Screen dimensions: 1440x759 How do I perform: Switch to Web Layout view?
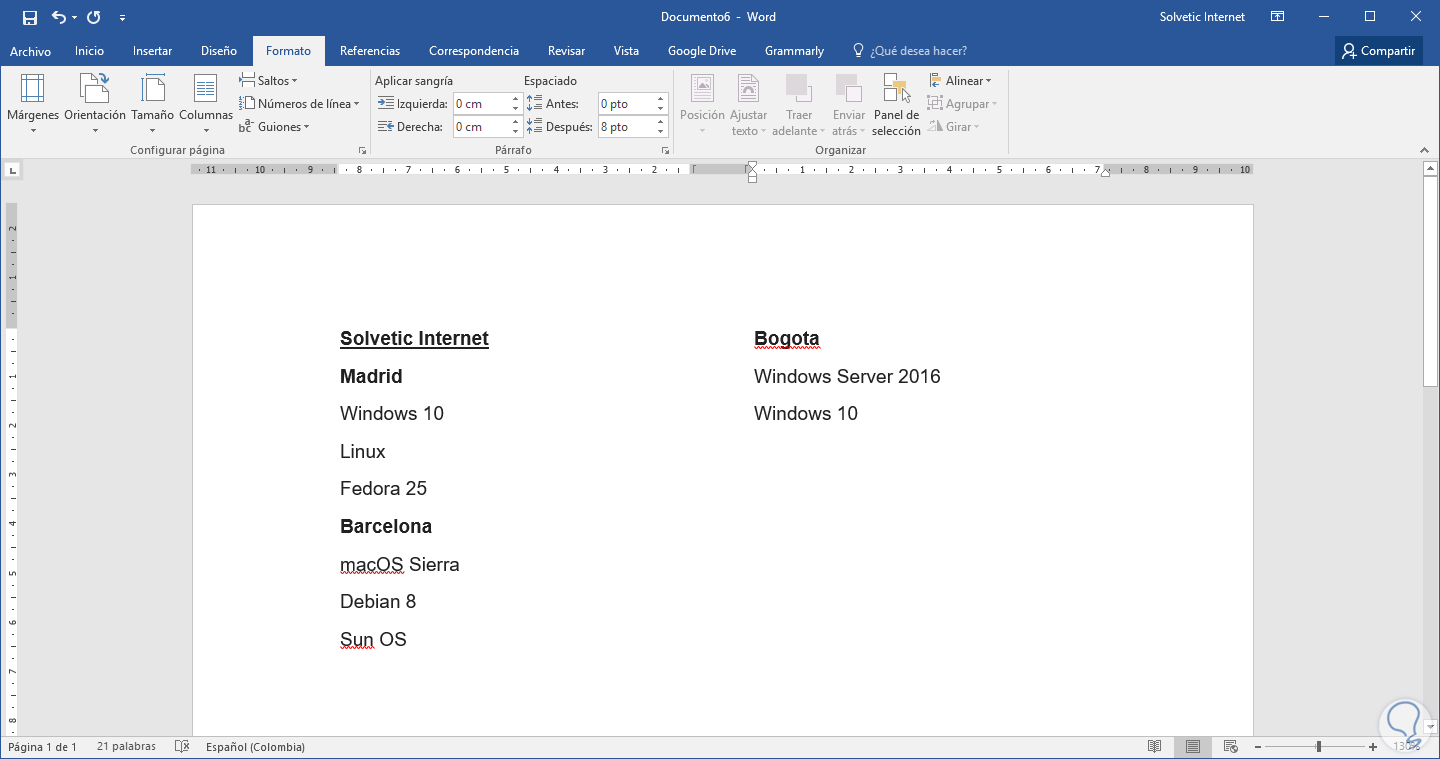[1231, 747]
